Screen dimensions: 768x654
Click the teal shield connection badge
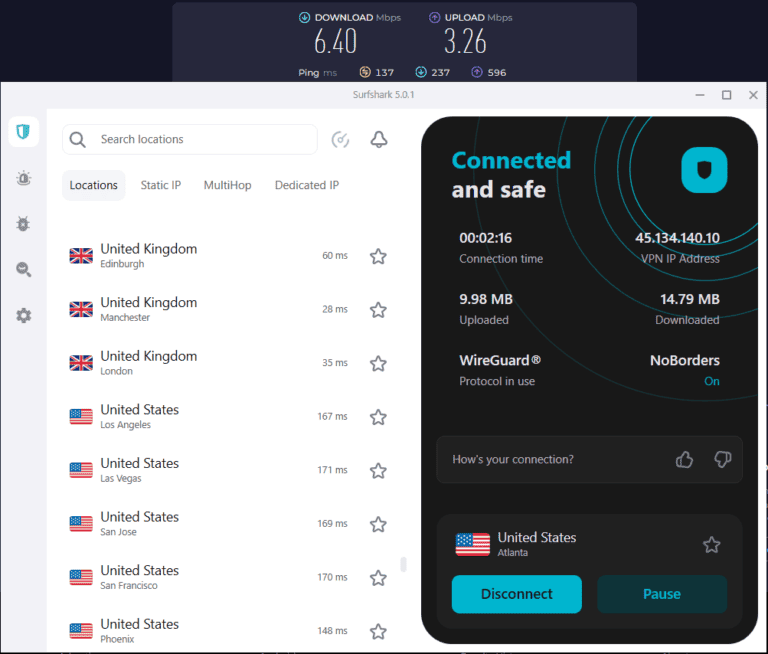coord(704,170)
